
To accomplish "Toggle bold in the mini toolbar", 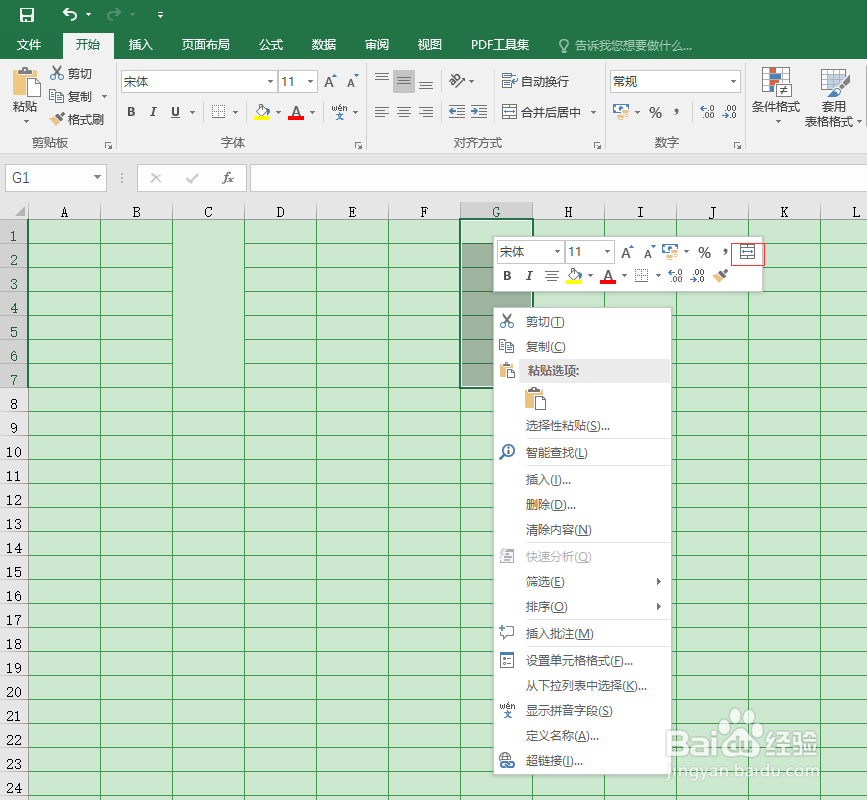I will (507, 275).
